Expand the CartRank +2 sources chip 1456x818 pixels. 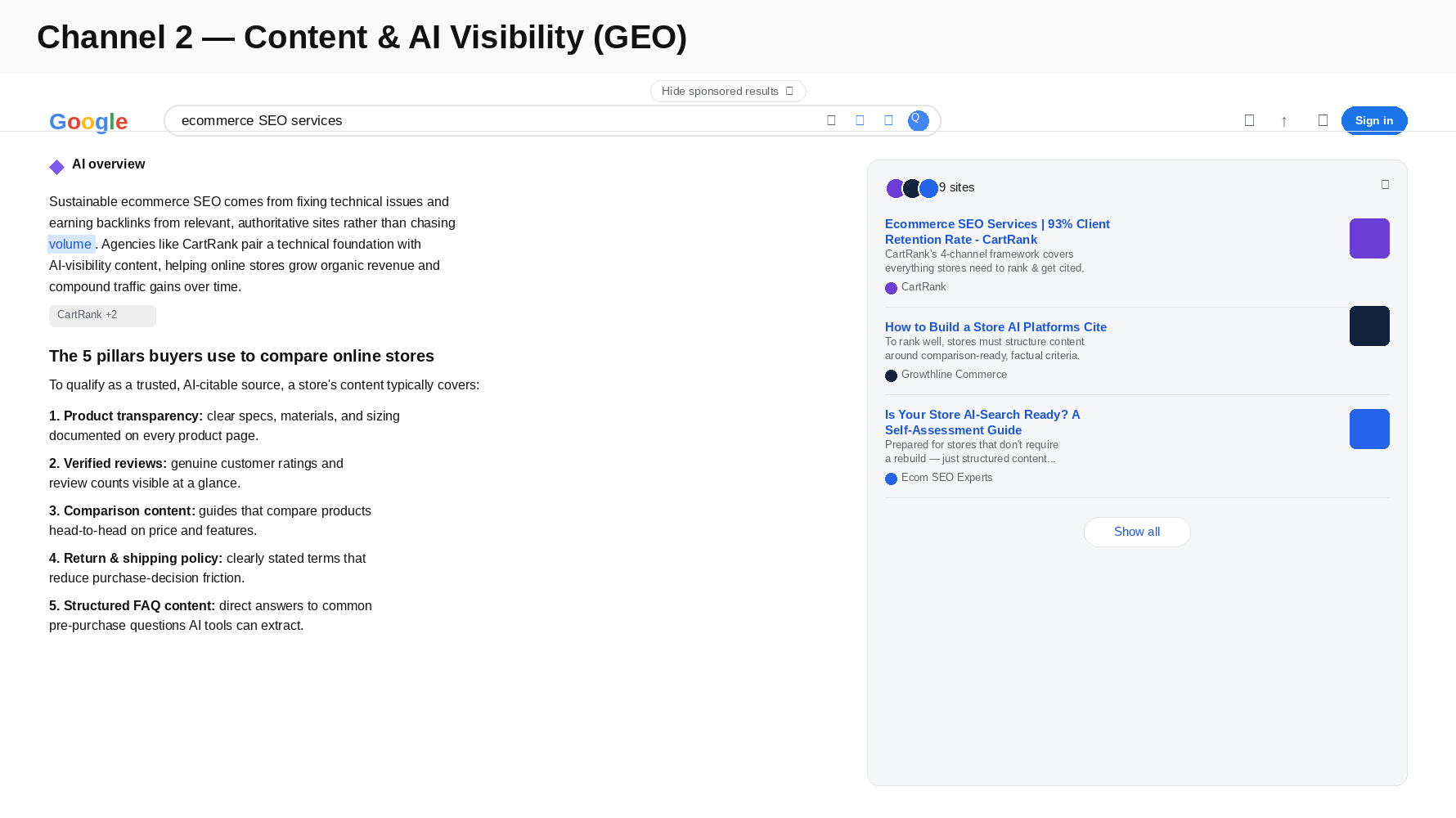click(102, 316)
